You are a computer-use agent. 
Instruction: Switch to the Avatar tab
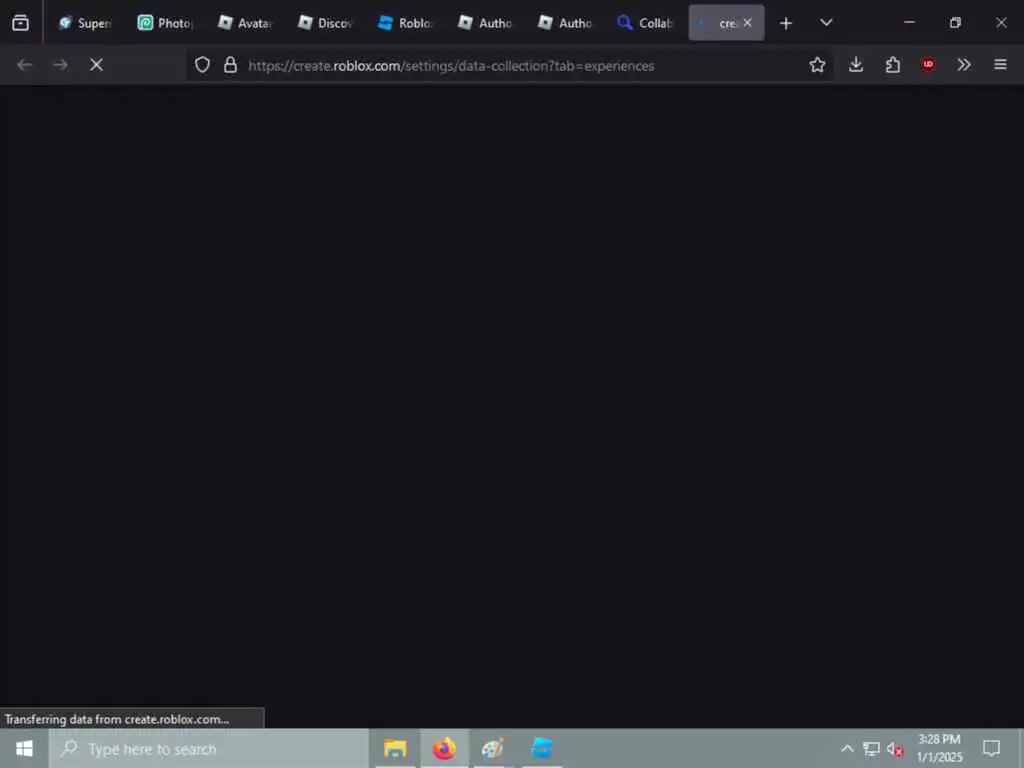click(x=245, y=23)
